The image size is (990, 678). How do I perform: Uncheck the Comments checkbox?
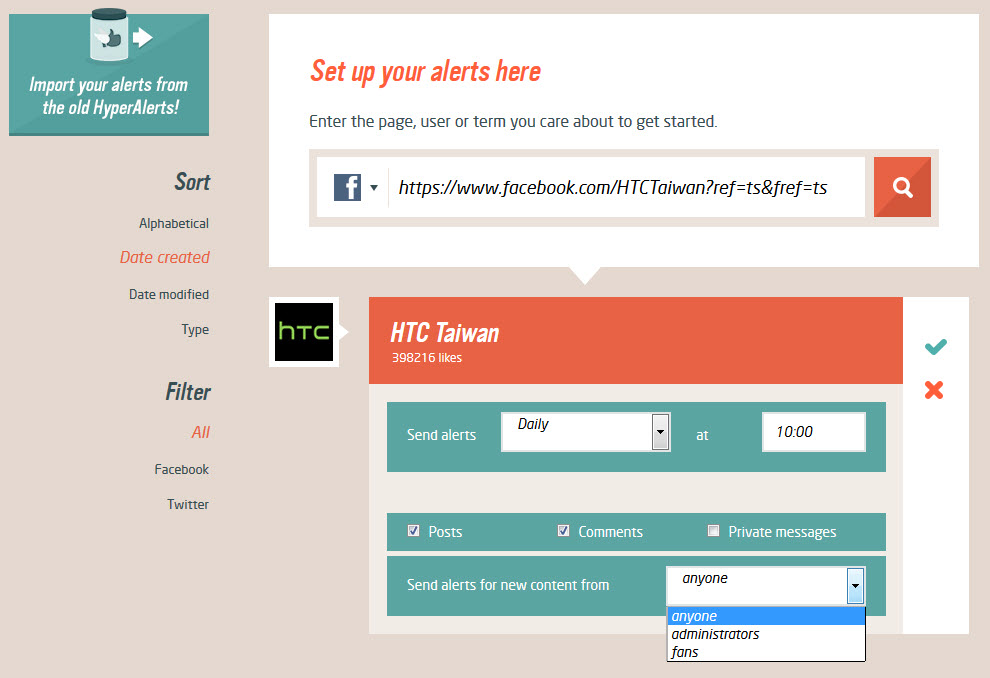(563, 531)
